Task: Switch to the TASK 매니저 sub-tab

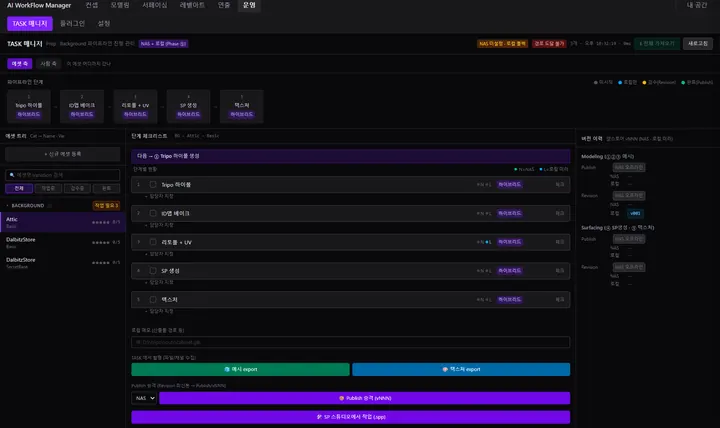Action: click(x=30, y=23)
